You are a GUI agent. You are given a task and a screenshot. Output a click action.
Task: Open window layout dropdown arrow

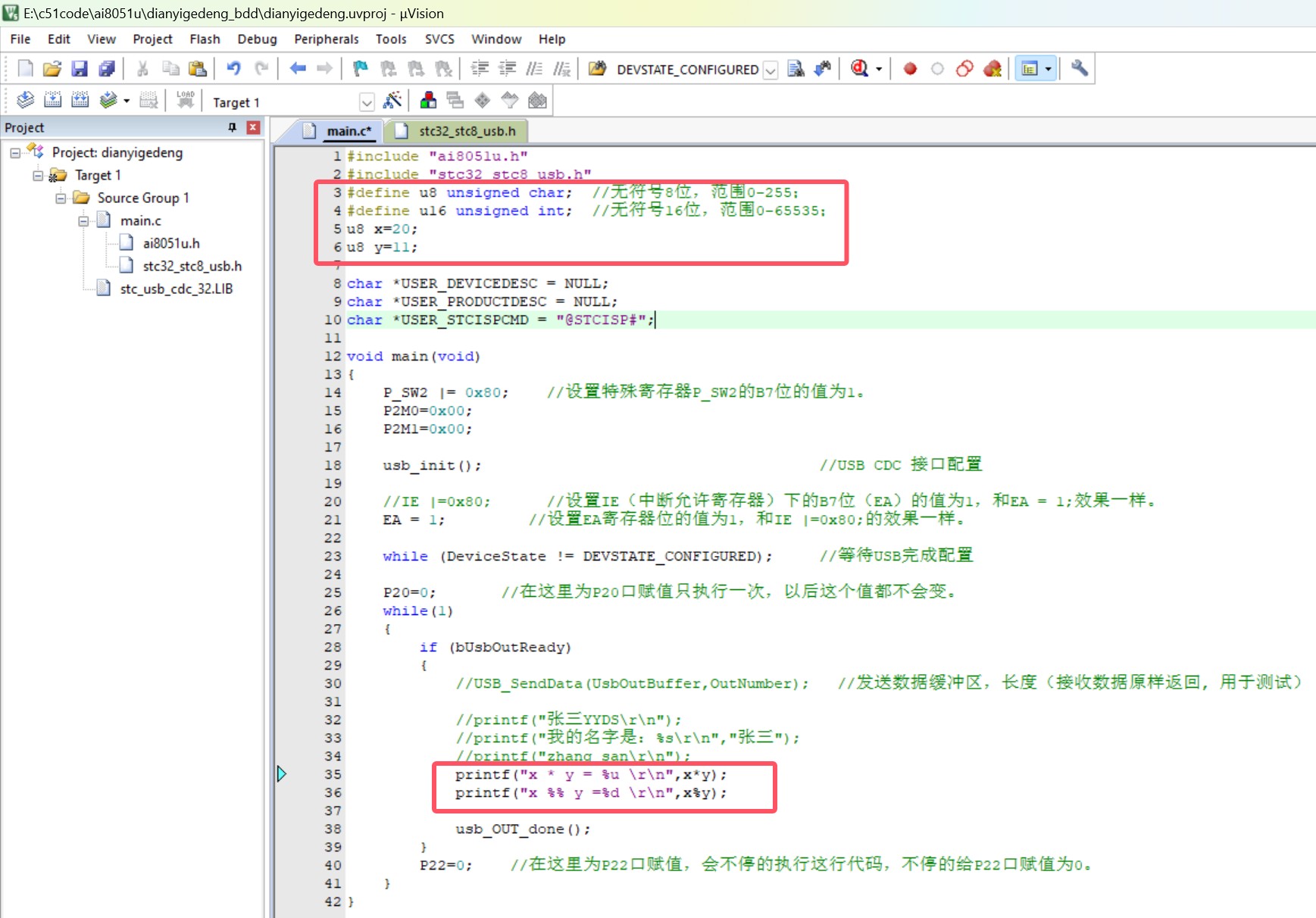[x=1049, y=69]
